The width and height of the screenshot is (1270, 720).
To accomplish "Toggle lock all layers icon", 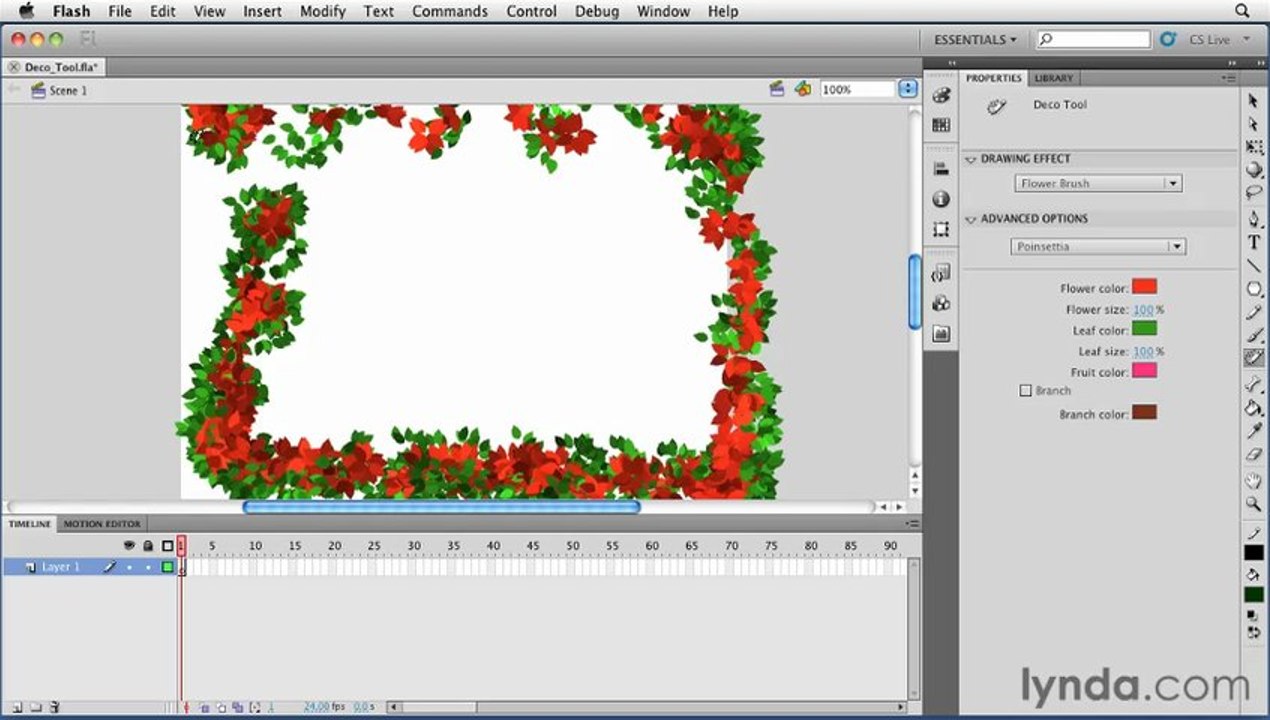I will point(148,546).
